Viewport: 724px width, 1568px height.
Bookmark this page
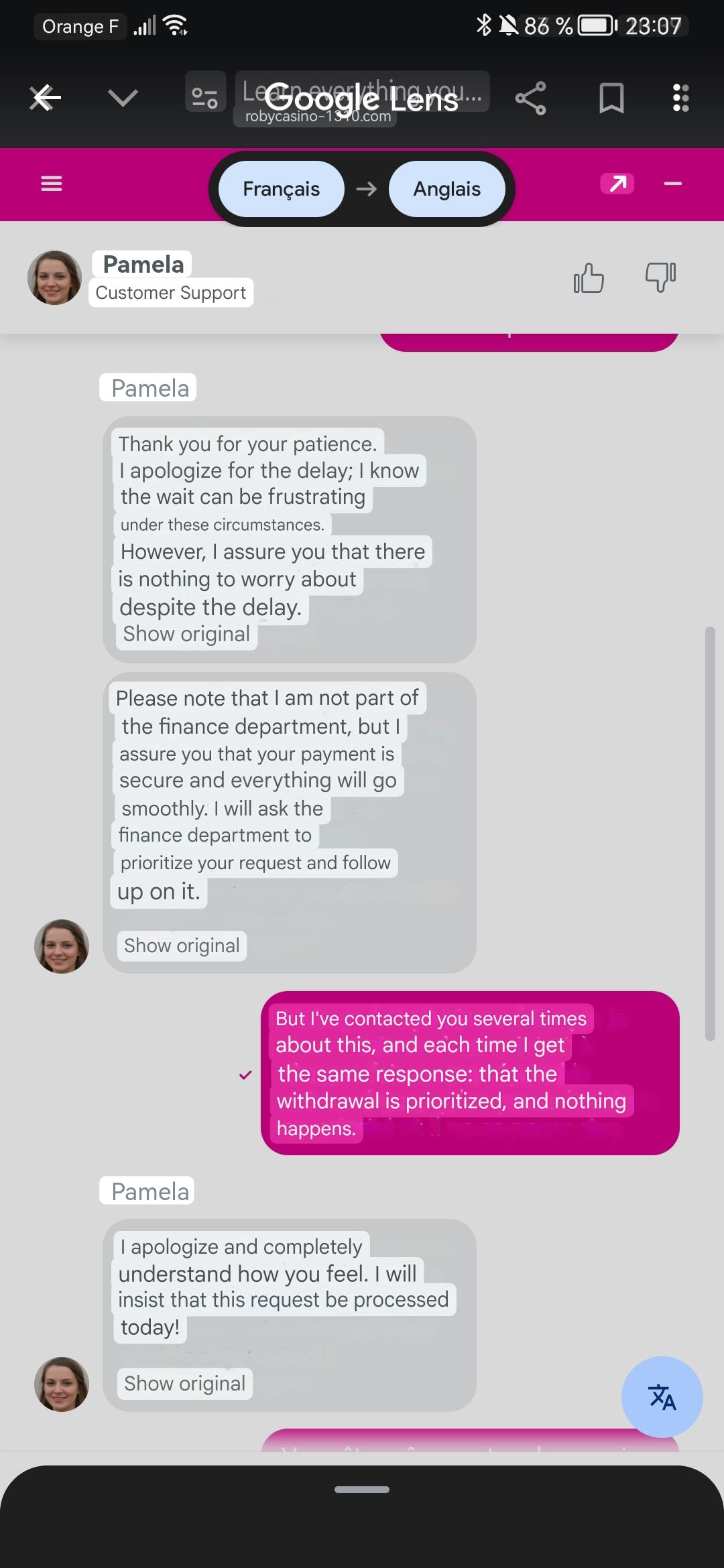[611, 99]
